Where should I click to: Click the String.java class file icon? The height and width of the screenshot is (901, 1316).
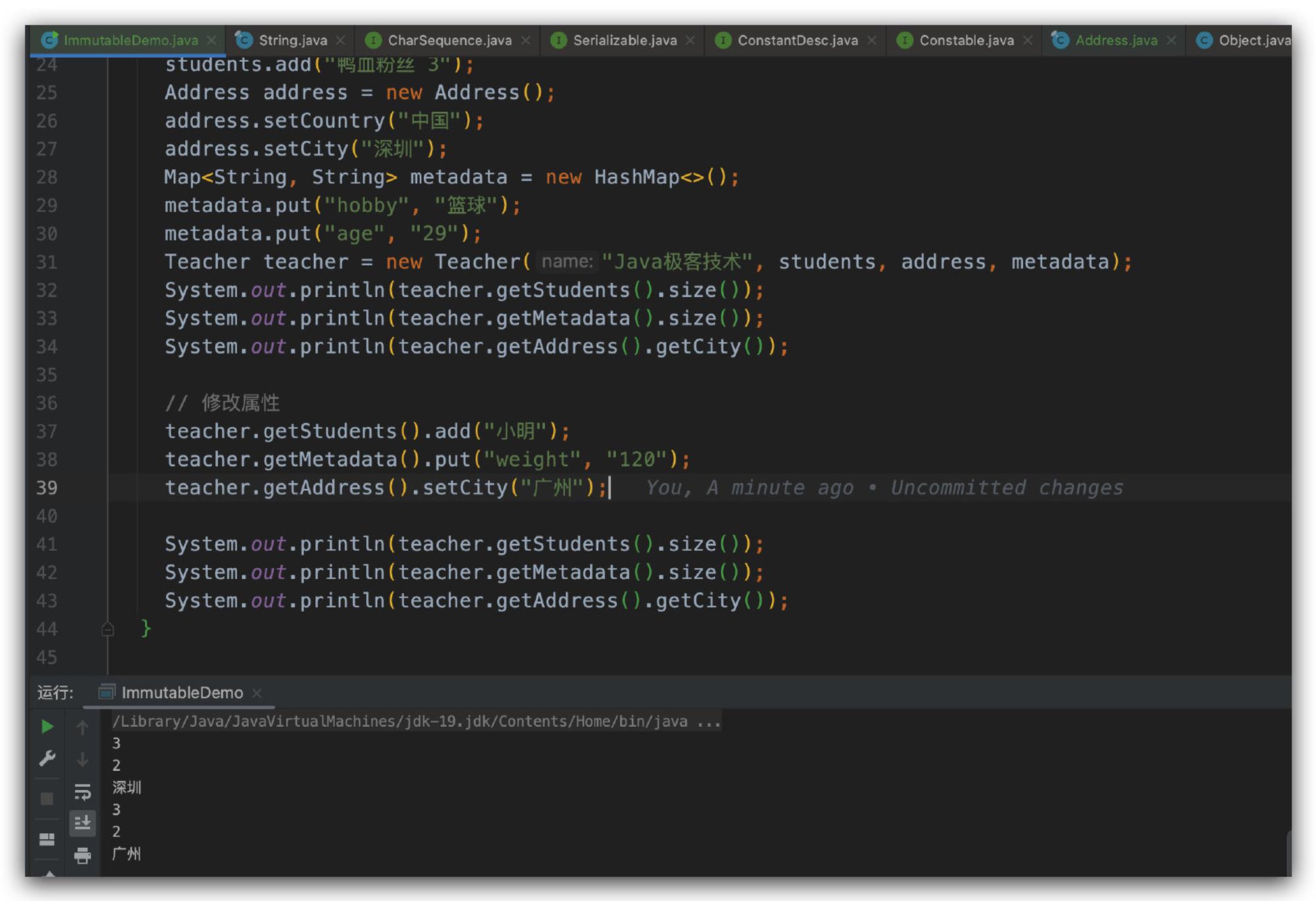pos(244,40)
